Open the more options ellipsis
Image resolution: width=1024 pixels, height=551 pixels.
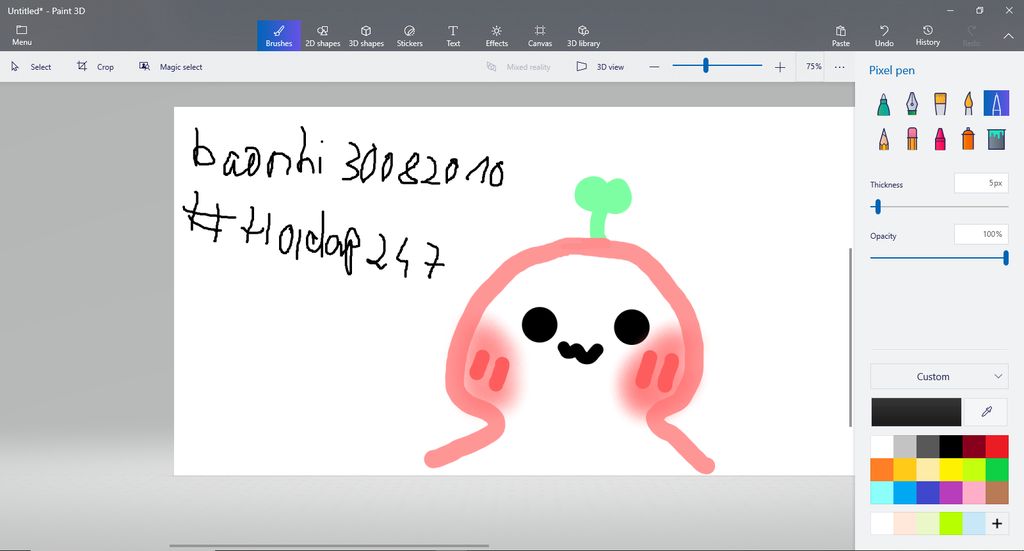(839, 67)
